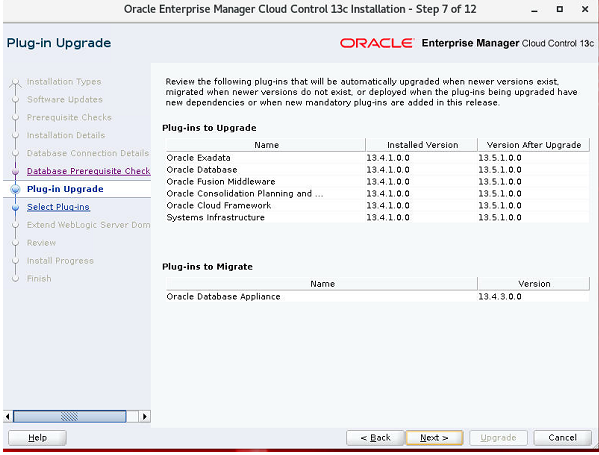Click the Next button
The height and width of the screenshot is (455, 599).
tap(434, 438)
